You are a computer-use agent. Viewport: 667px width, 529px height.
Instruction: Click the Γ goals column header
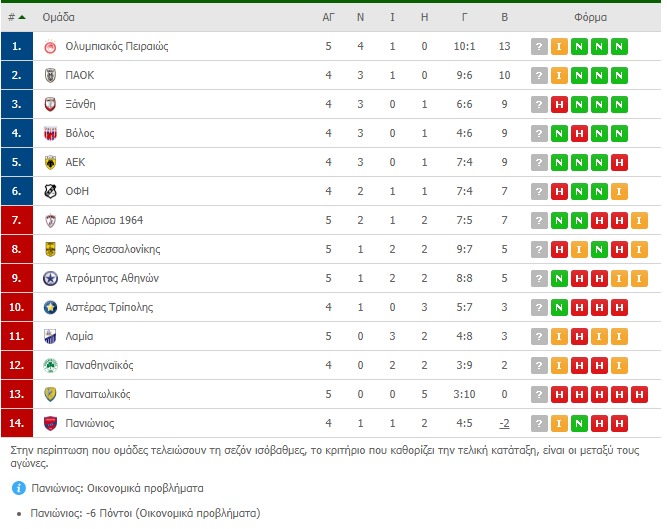tap(464, 17)
